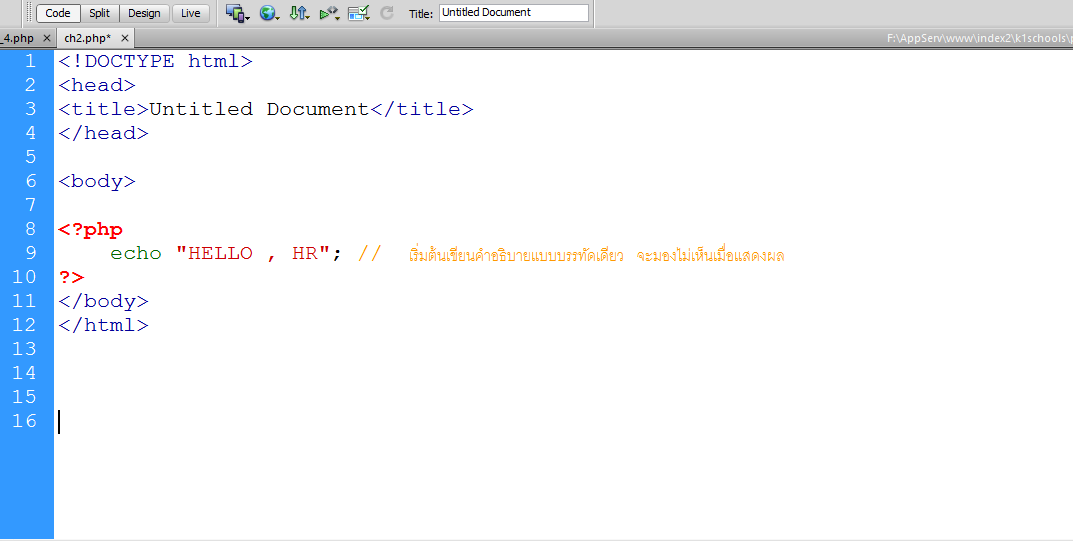The height and width of the screenshot is (541, 1073).
Task: Open the Multiscreen preview icon
Action: [x=235, y=13]
